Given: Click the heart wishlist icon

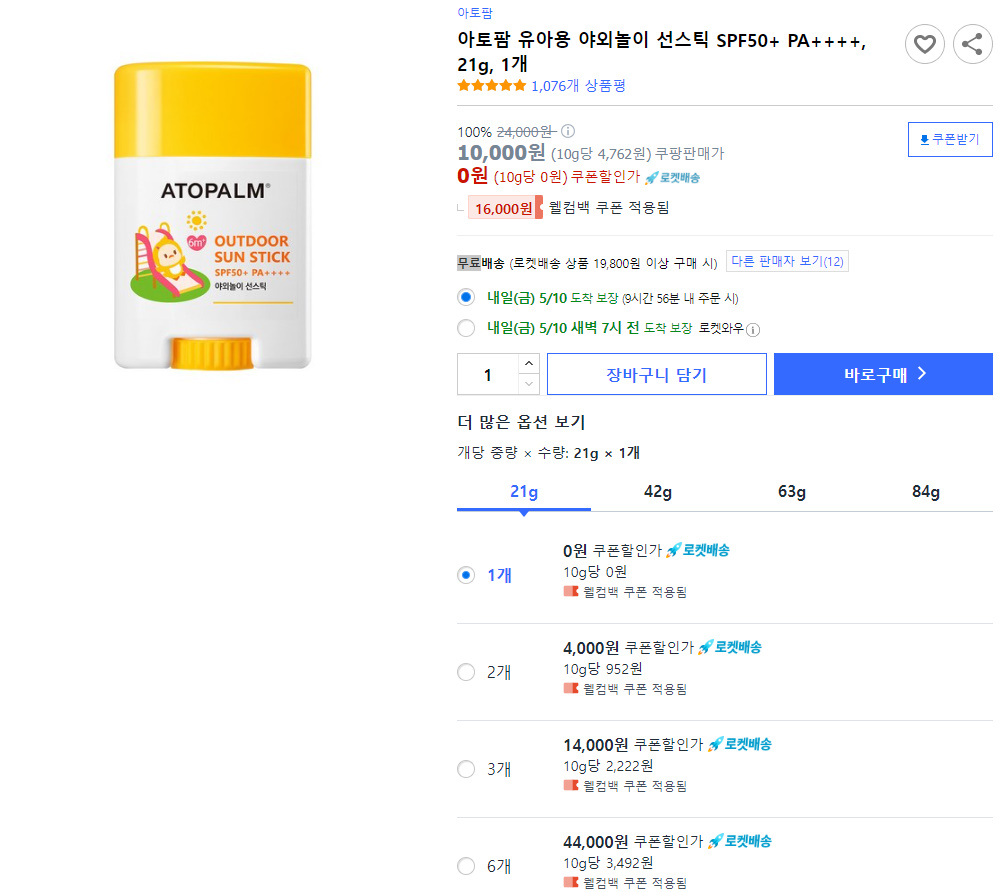Looking at the screenshot, I should pyautogui.click(x=924, y=45).
